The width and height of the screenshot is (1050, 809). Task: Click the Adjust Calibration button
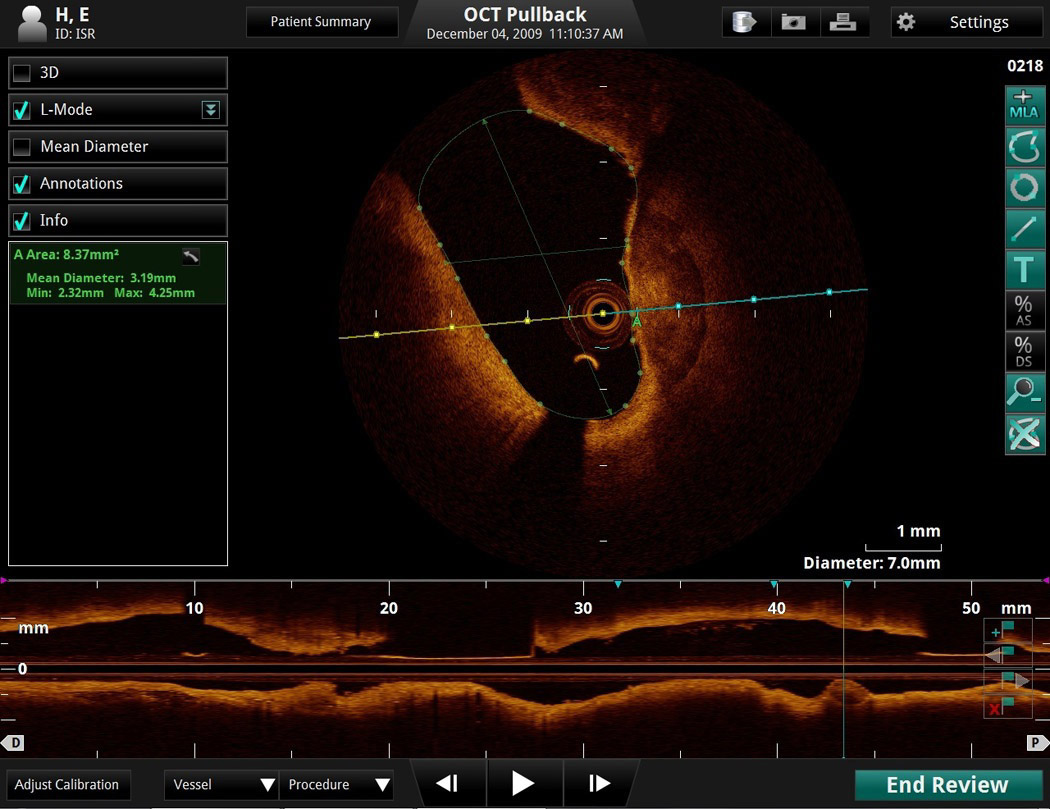(67, 785)
